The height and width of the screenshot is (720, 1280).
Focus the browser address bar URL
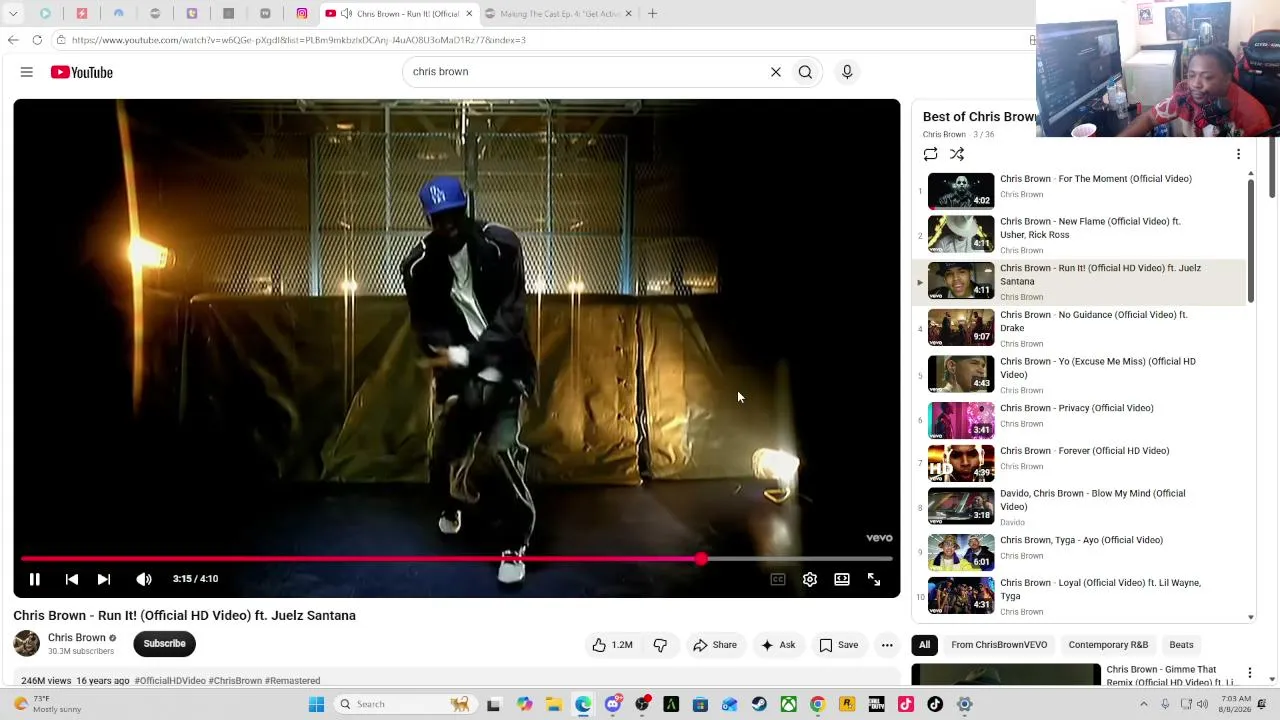pos(298,40)
